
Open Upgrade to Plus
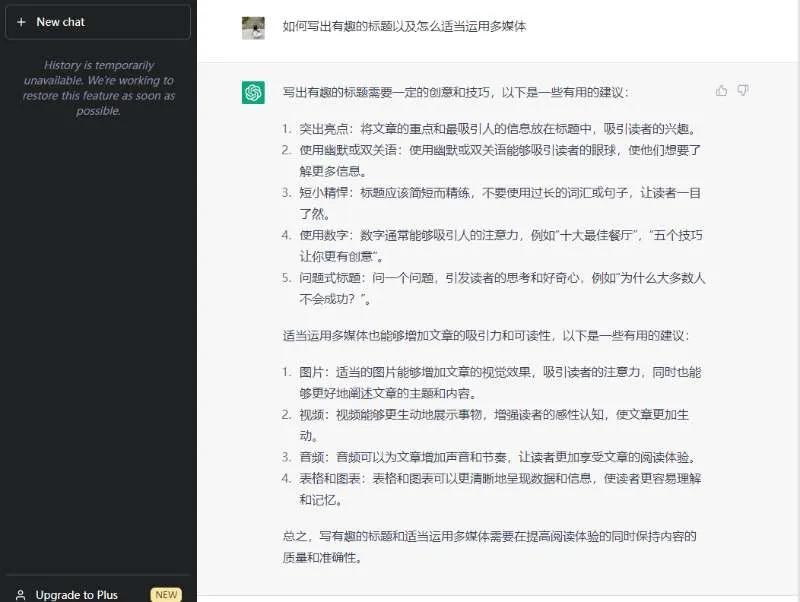pyautogui.click(x=97, y=594)
